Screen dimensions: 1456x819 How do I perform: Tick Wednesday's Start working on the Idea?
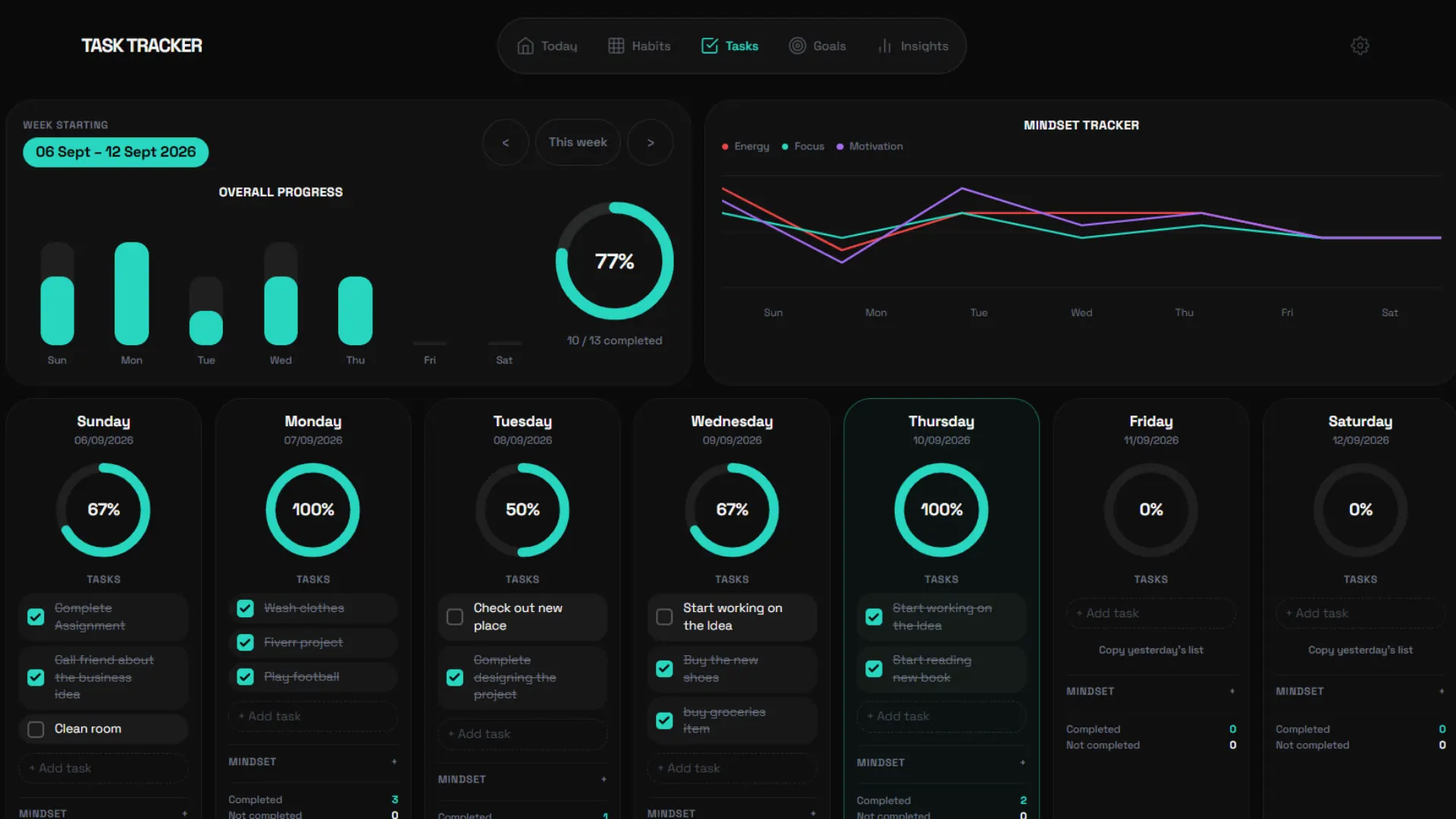pyautogui.click(x=664, y=617)
